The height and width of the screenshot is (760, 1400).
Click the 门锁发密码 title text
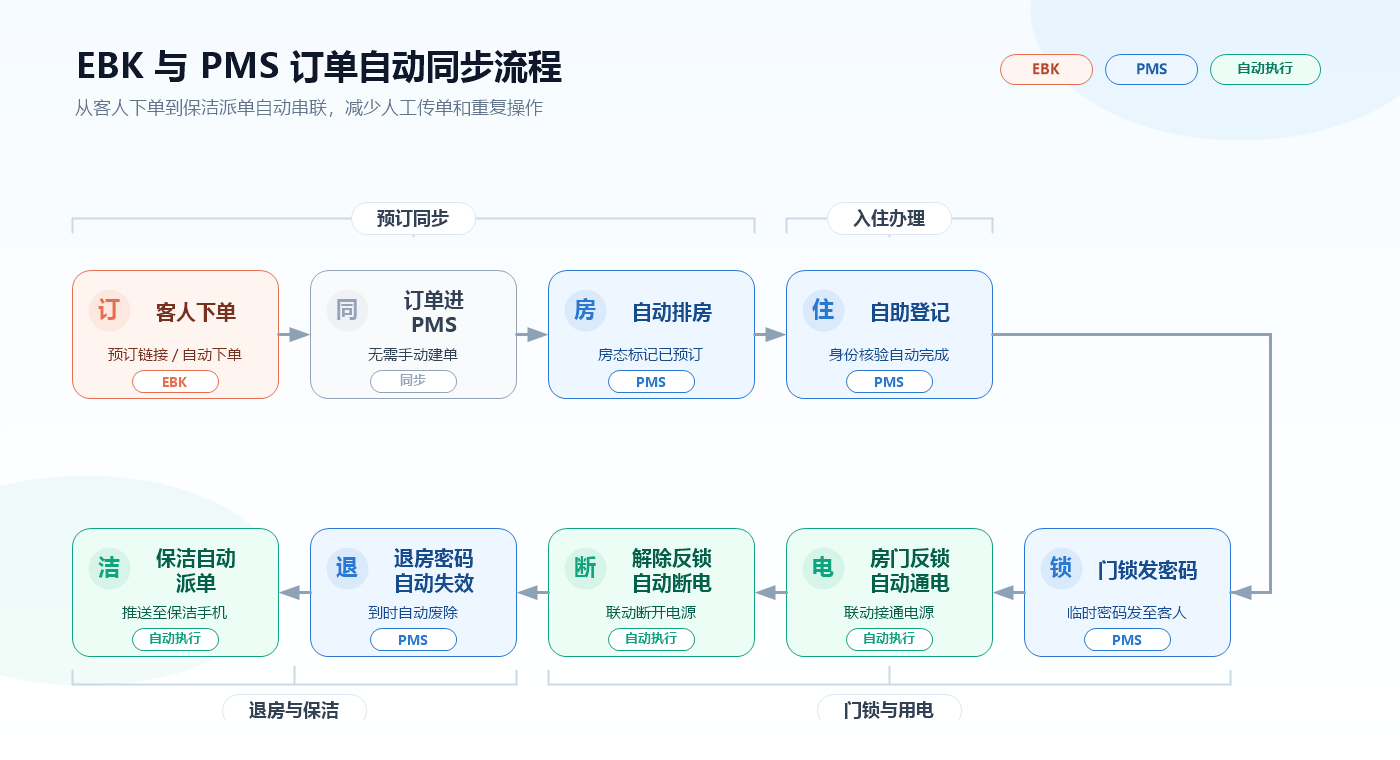pos(1147,570)
